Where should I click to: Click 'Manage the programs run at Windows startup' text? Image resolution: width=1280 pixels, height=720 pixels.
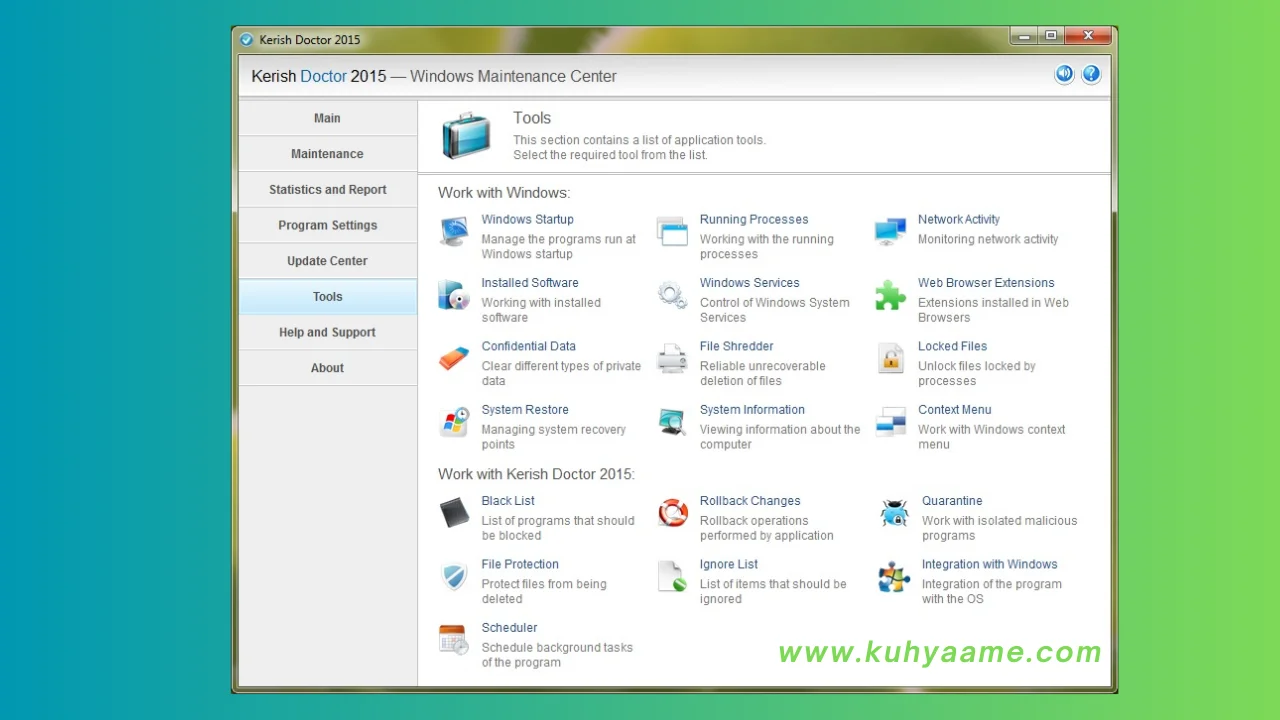tap(558, 247)
